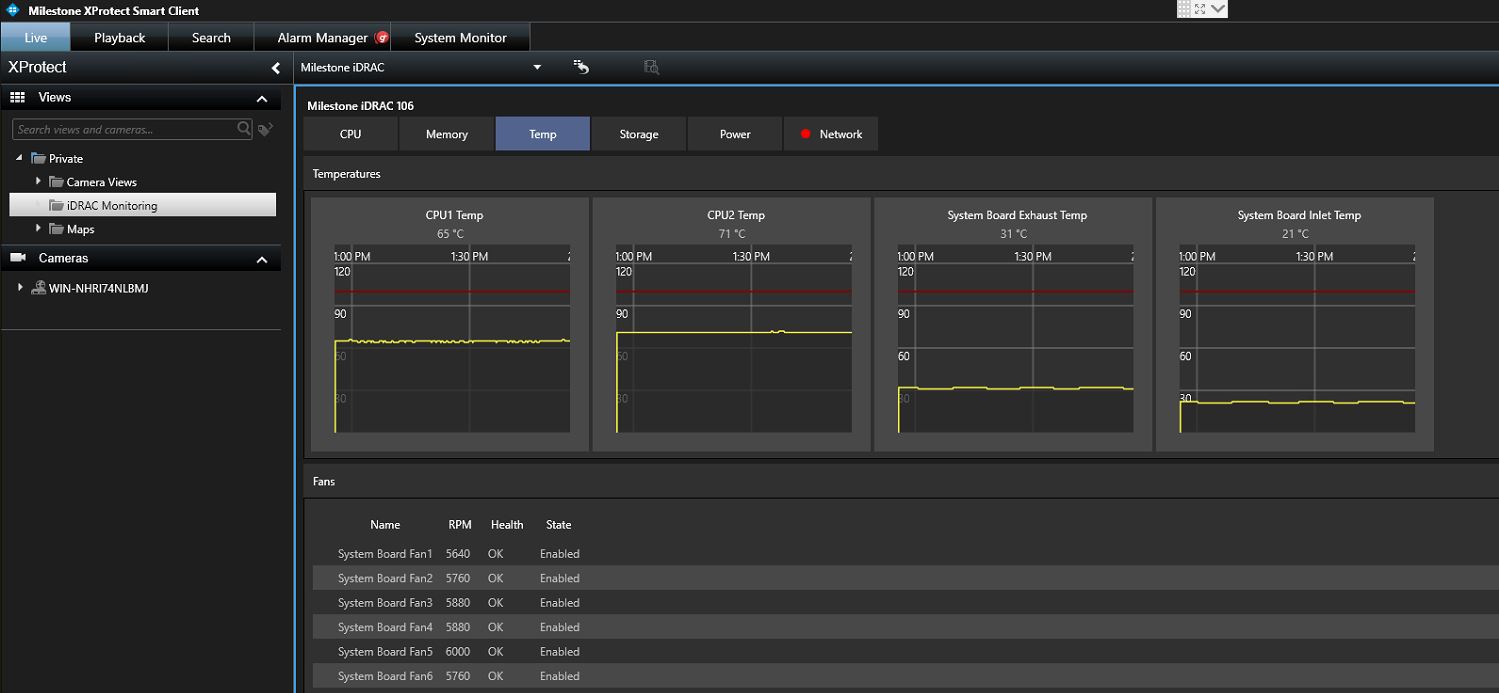The height and width of the screenshot is (693, 1499).
Task: Click the grid icon next to Views
Action: click(17, 97)
